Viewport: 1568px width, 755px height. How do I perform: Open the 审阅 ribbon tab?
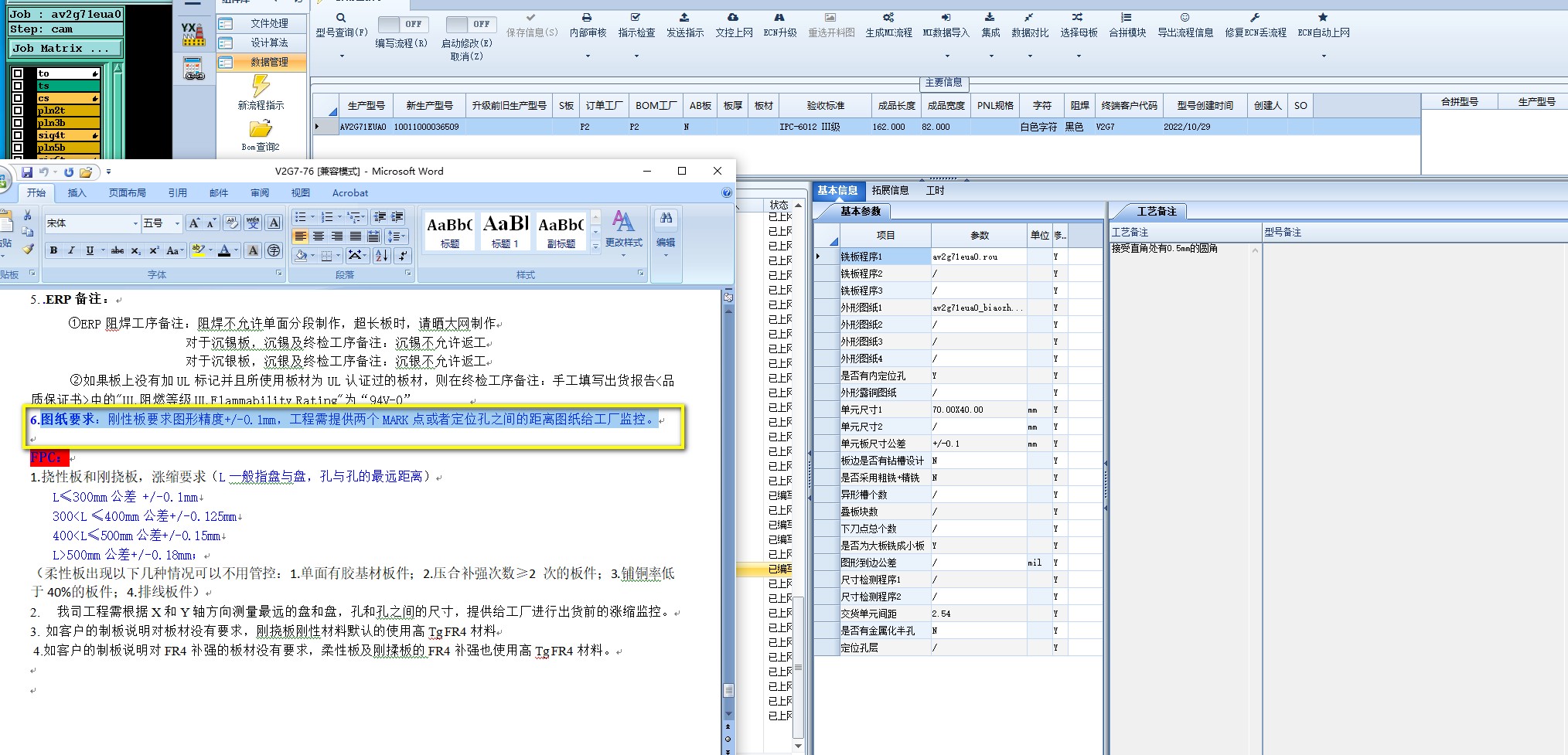pyautogui.click(x=260, y=193)
